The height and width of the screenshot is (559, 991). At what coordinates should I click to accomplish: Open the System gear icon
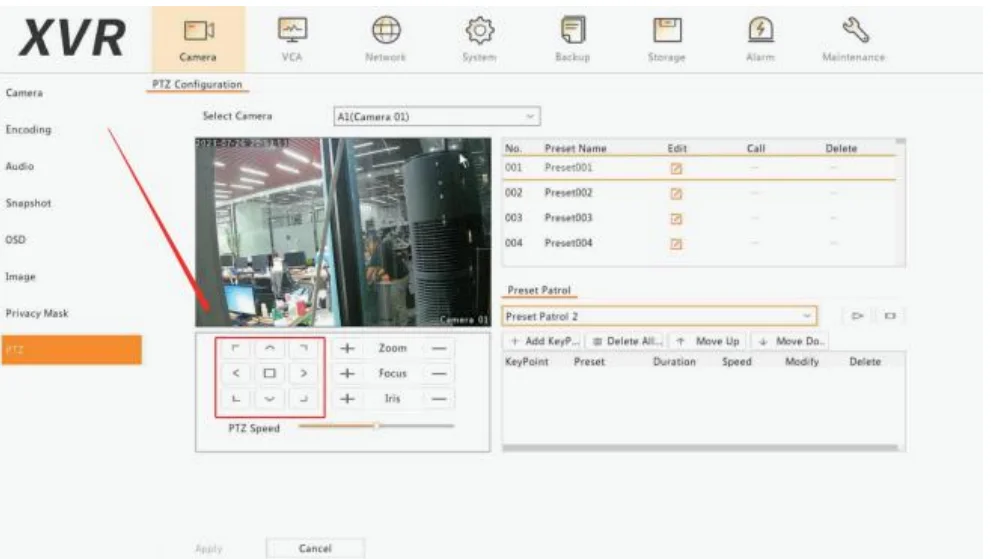(479, 39)
